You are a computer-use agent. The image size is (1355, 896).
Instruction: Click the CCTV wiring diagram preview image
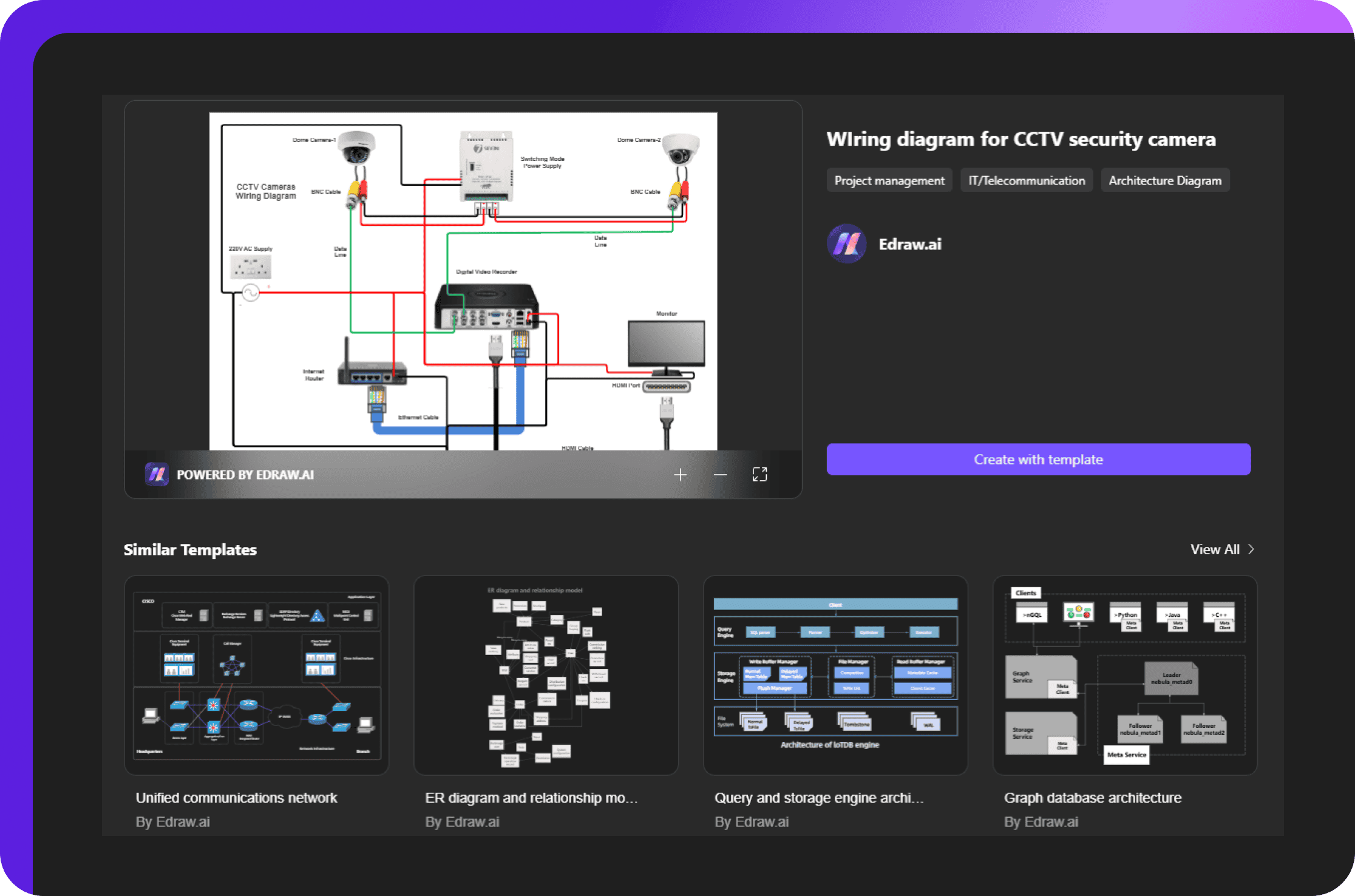(x=463, y=281)
